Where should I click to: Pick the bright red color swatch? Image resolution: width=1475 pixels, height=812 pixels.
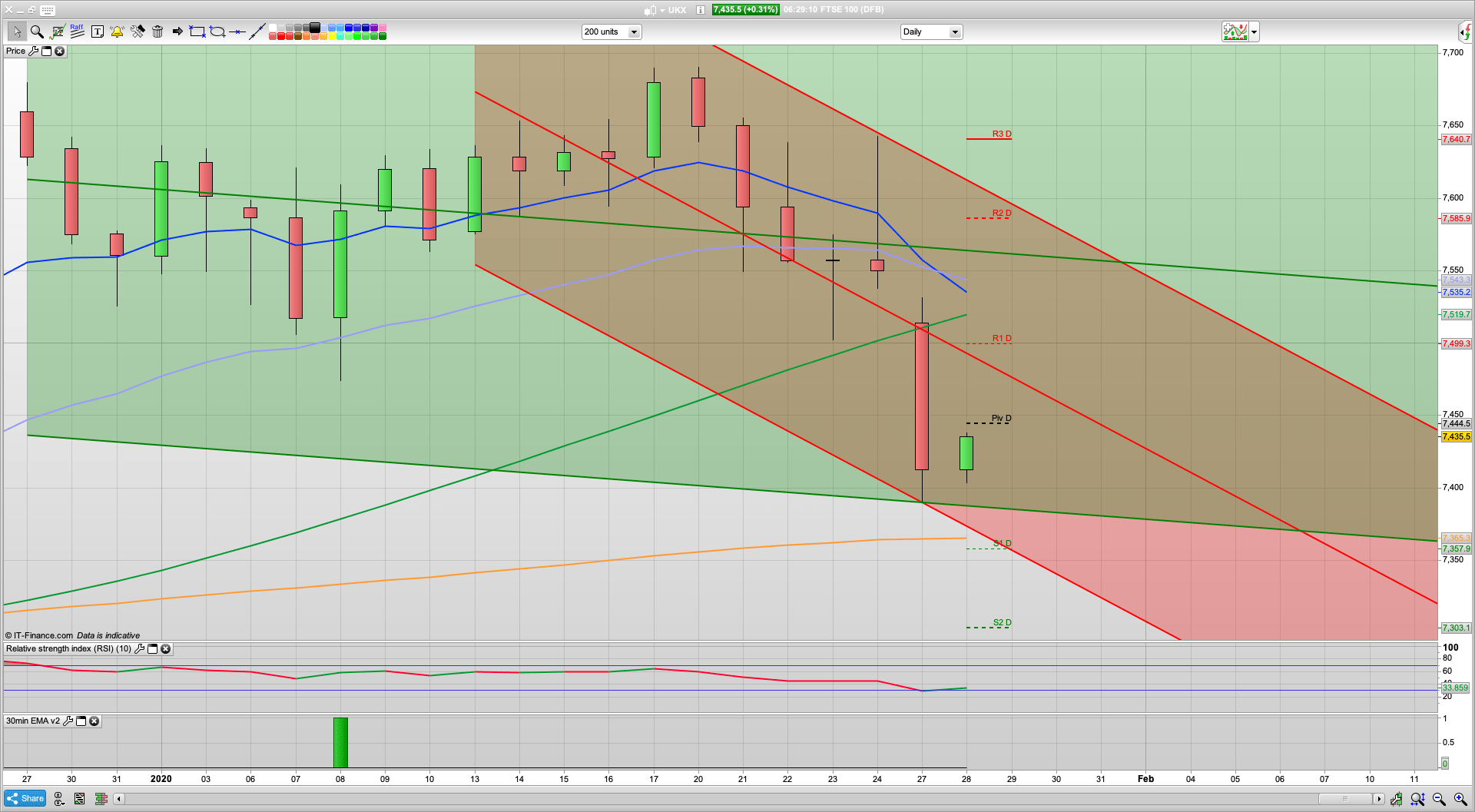coord(281,36)
